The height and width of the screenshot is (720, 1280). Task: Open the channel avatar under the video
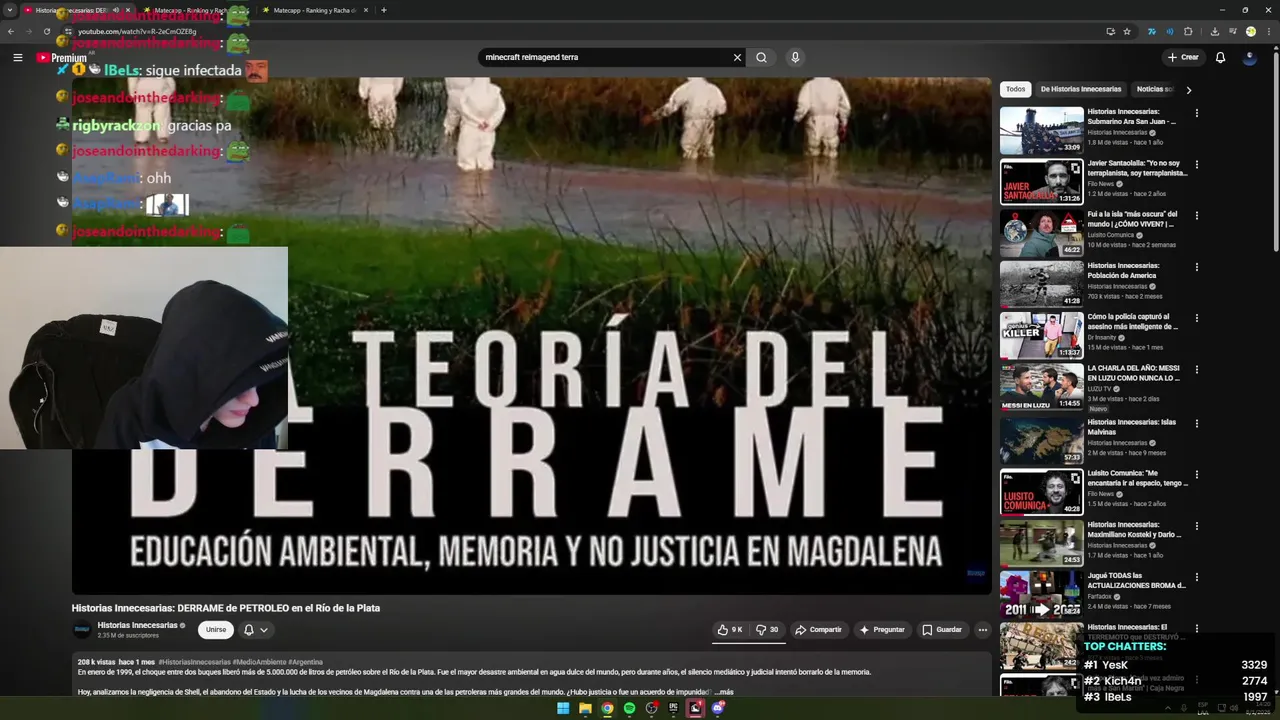tap(82, 630)
